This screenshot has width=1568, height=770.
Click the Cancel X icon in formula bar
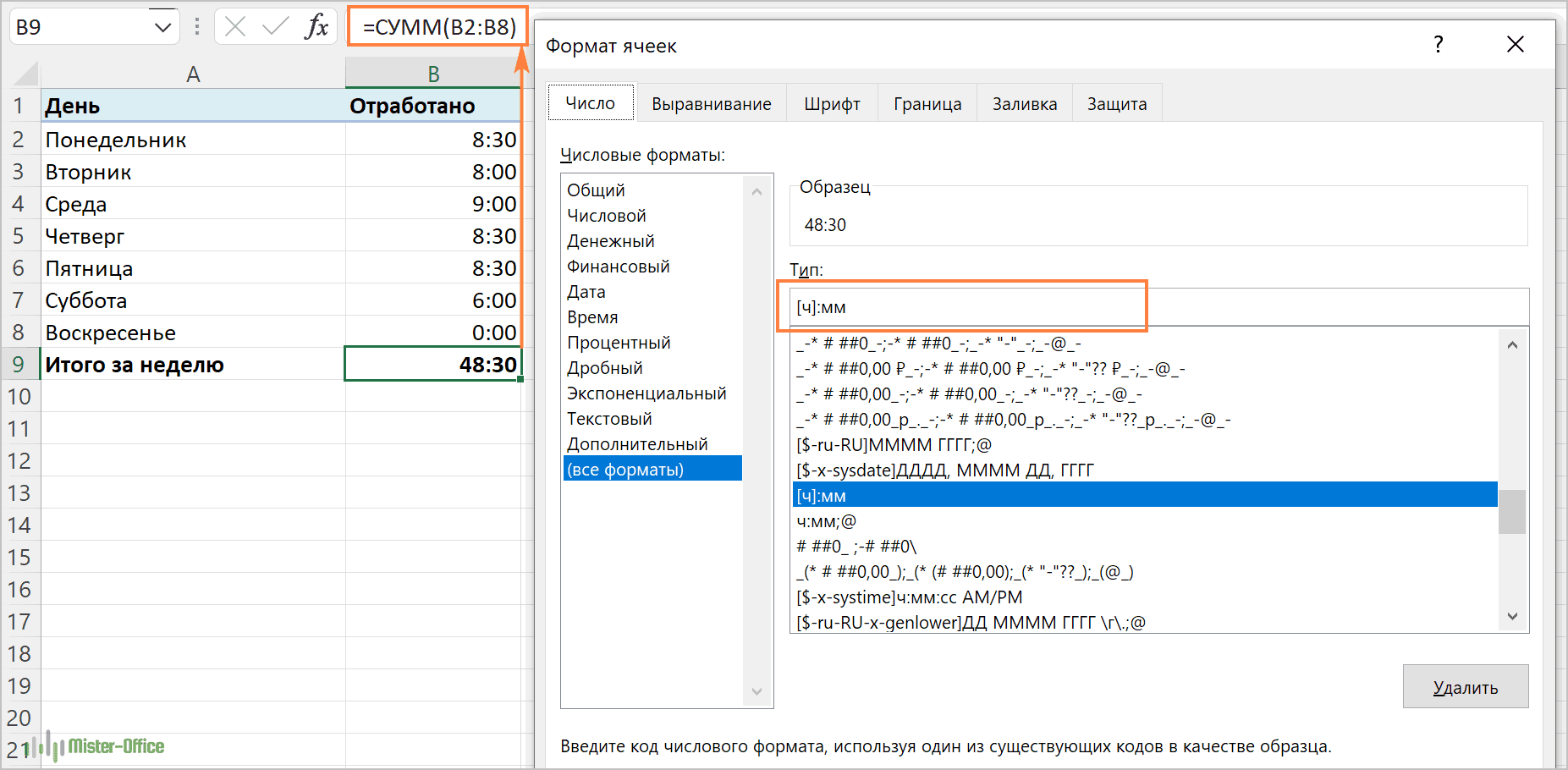235,27
